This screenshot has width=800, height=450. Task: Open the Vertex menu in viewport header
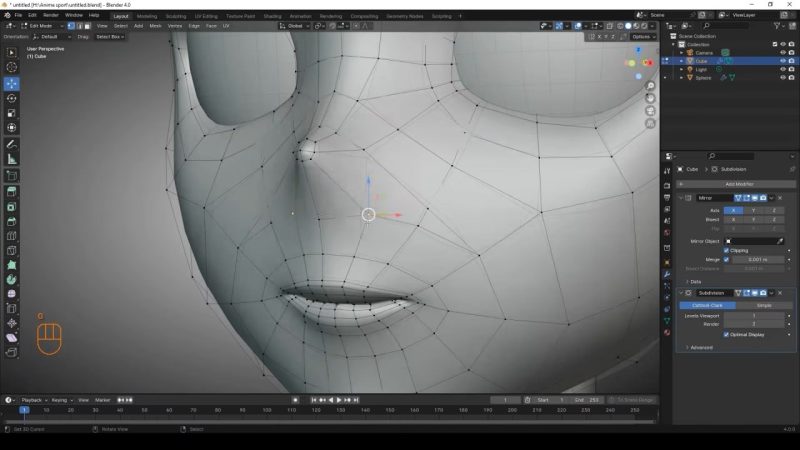(174, 25)
